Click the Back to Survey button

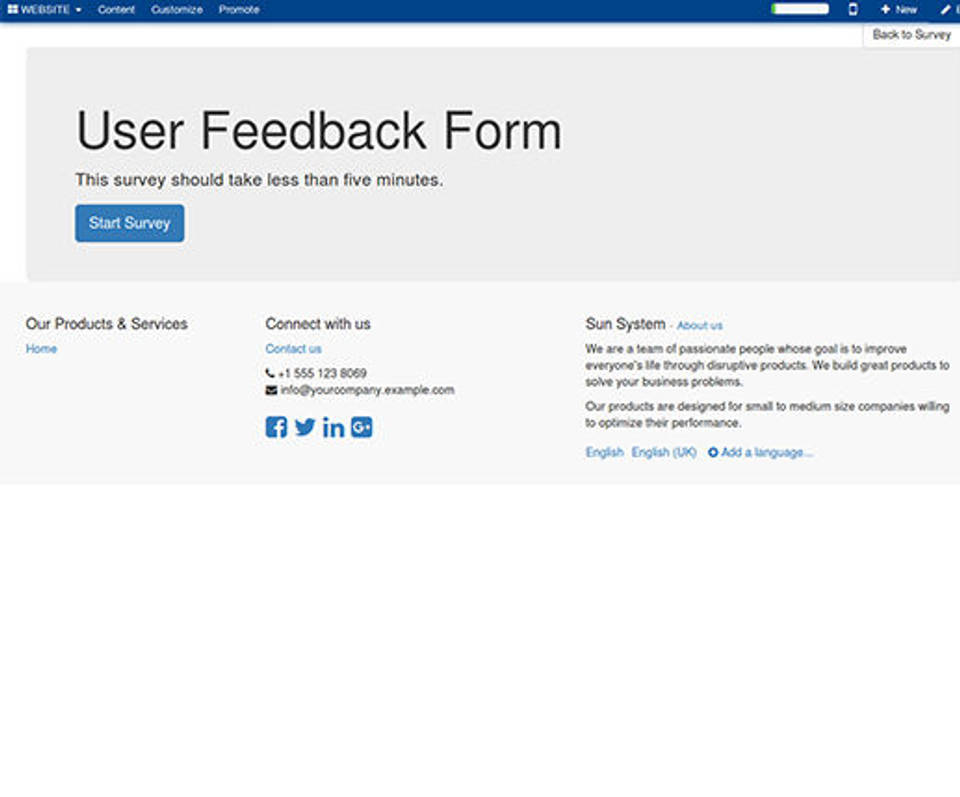point(911,34)
